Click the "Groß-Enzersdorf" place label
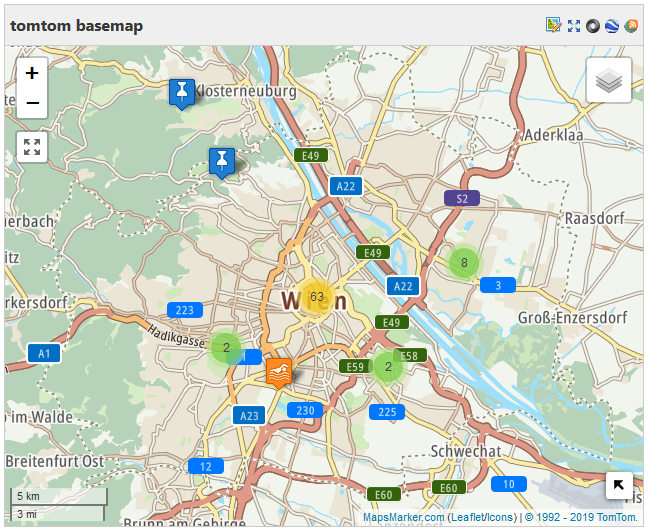This screenshot has height=532, width=648. pos(572,317)
